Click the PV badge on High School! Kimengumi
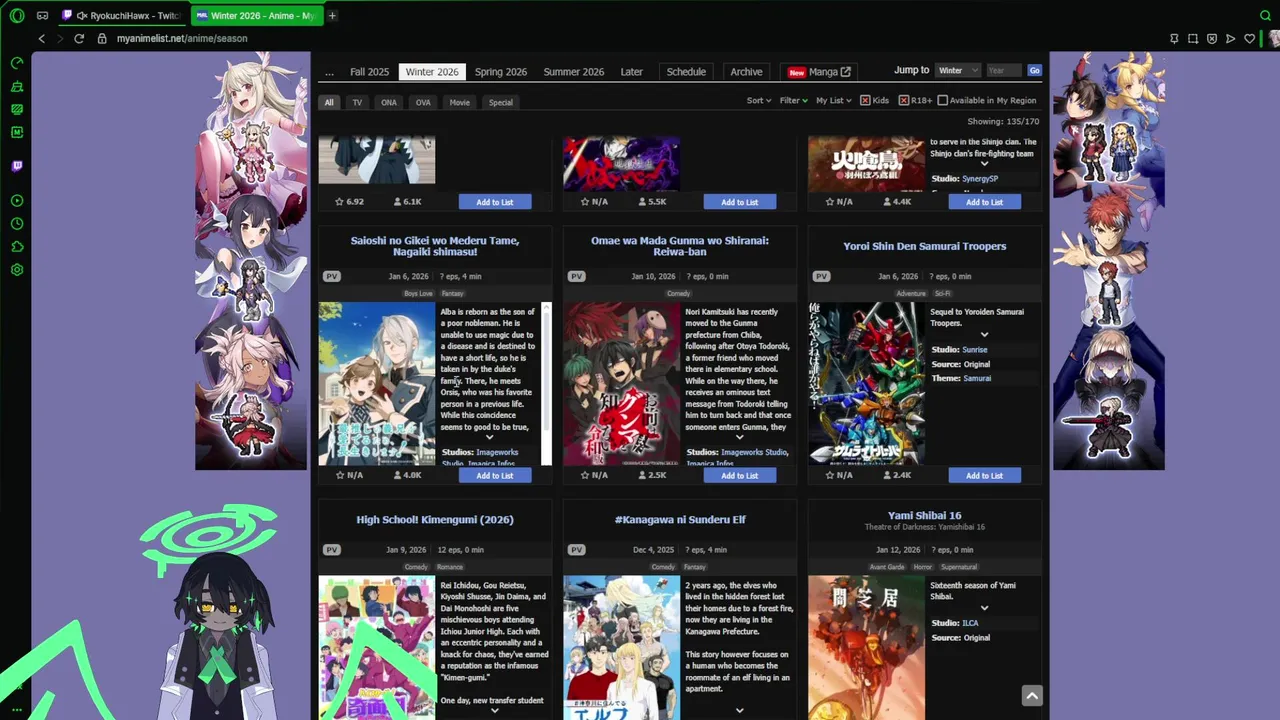Viewport: 1280px width, 720px height. [331, 549]
